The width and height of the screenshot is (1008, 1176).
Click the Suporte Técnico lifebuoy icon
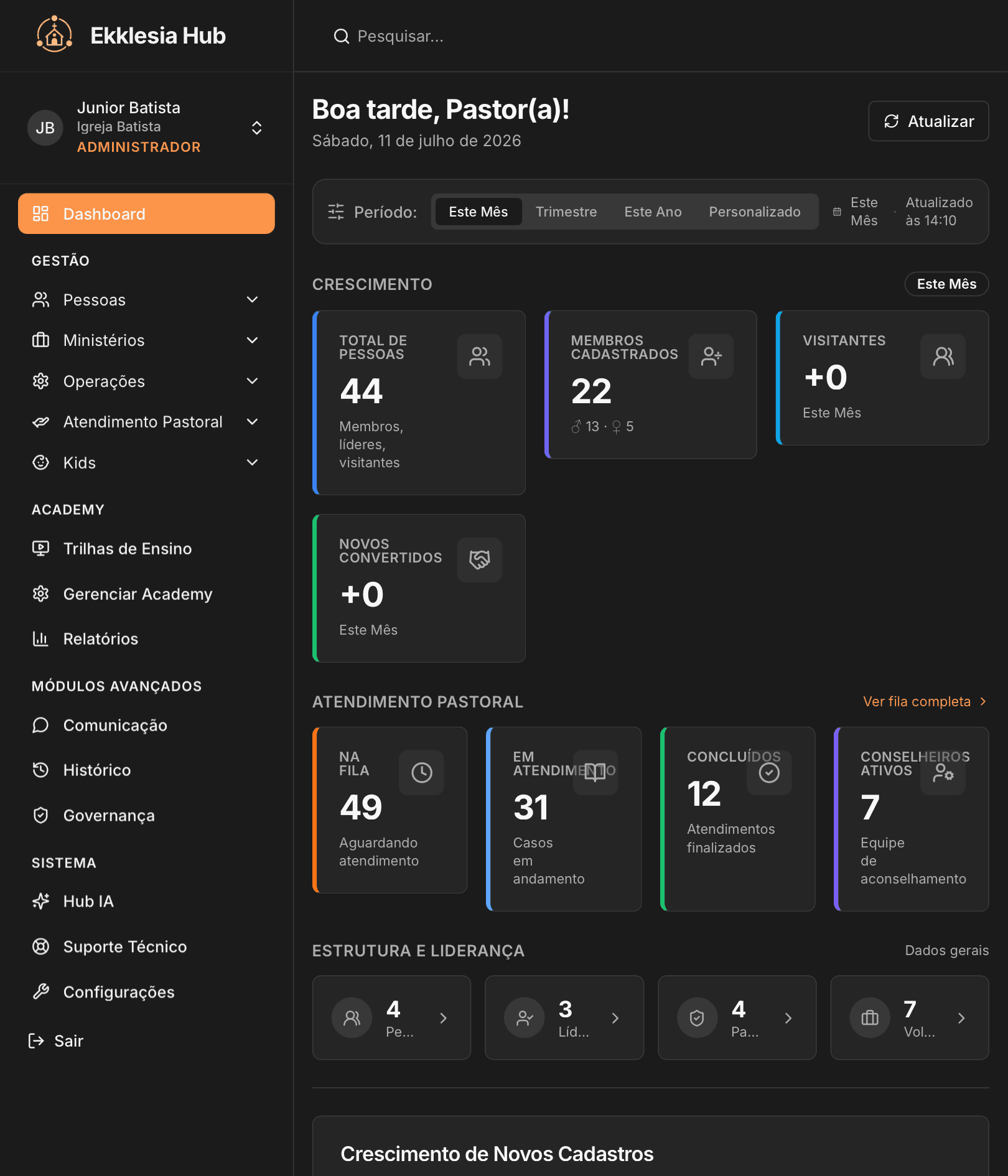click(x=40, y=946)
